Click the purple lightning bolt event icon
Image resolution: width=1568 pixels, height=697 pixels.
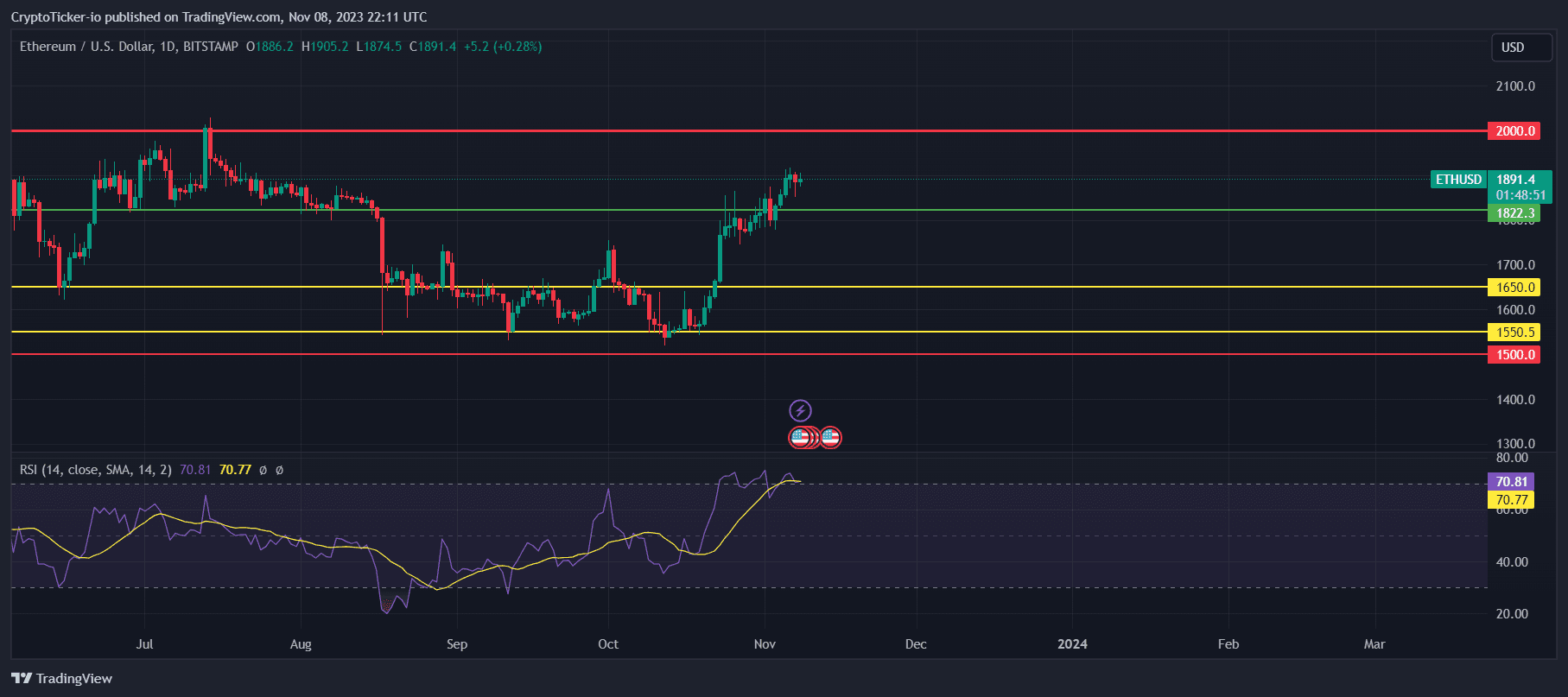(x=800, y=410)
